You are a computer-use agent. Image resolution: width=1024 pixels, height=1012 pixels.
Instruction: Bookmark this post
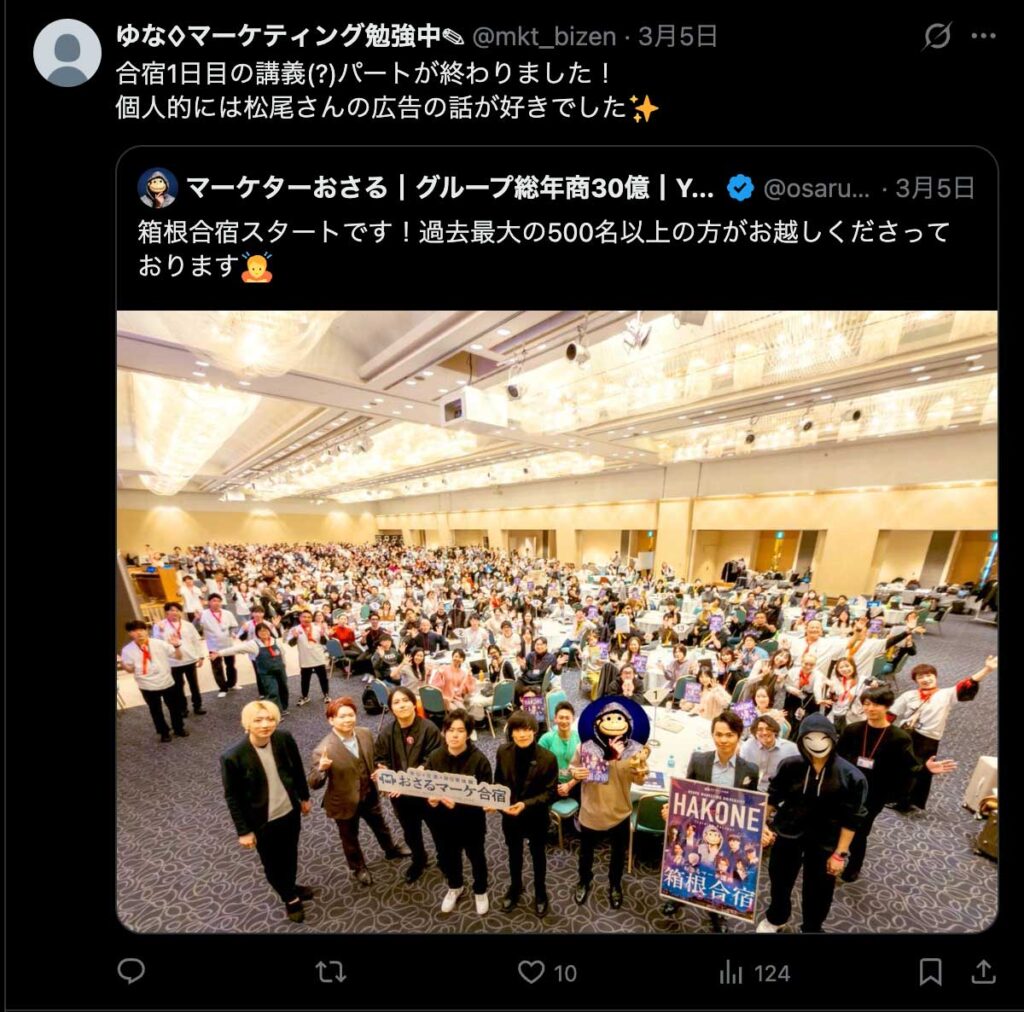[x=930, y=972]
